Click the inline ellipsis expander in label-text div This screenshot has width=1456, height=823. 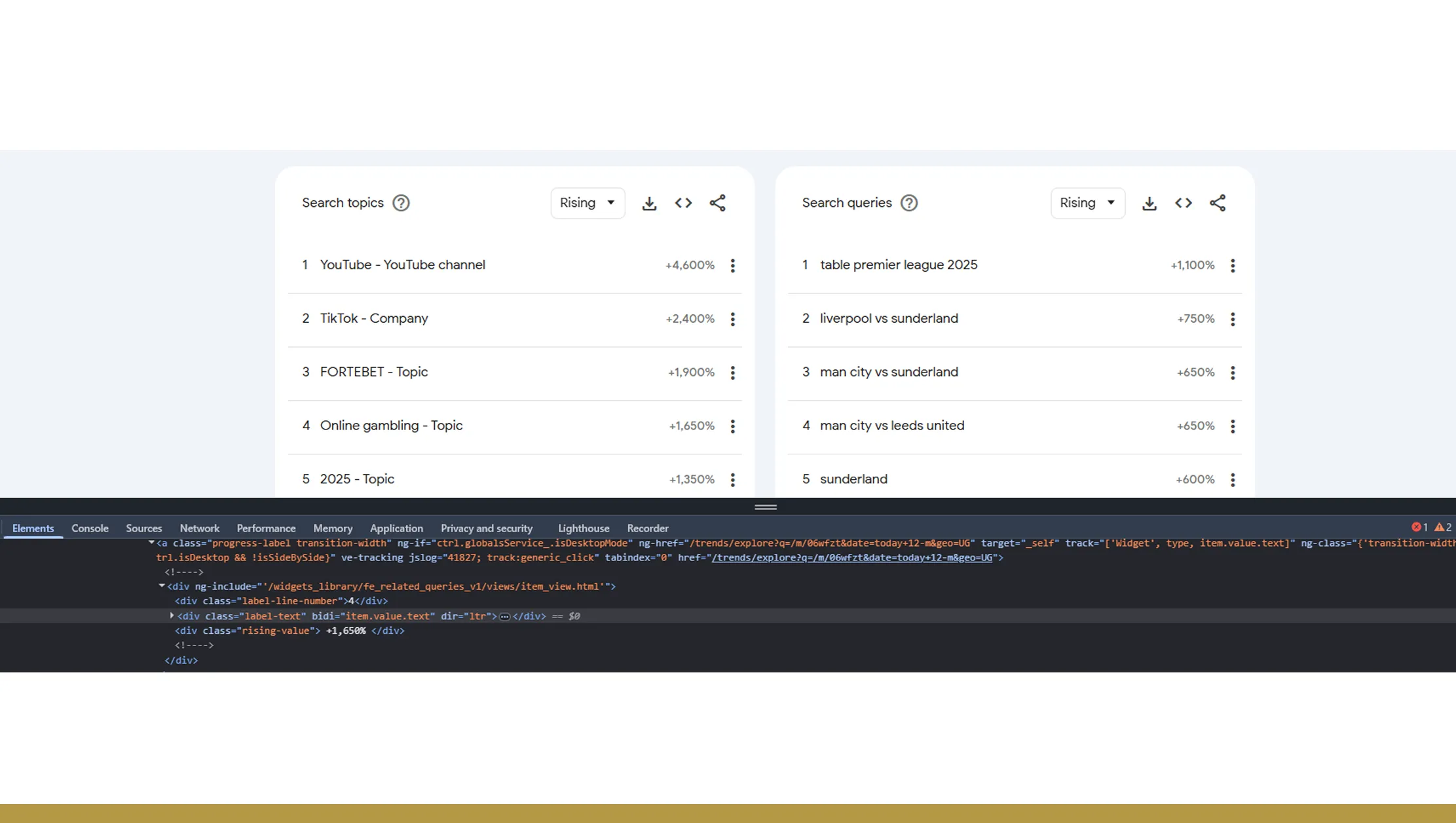point(504,616)
